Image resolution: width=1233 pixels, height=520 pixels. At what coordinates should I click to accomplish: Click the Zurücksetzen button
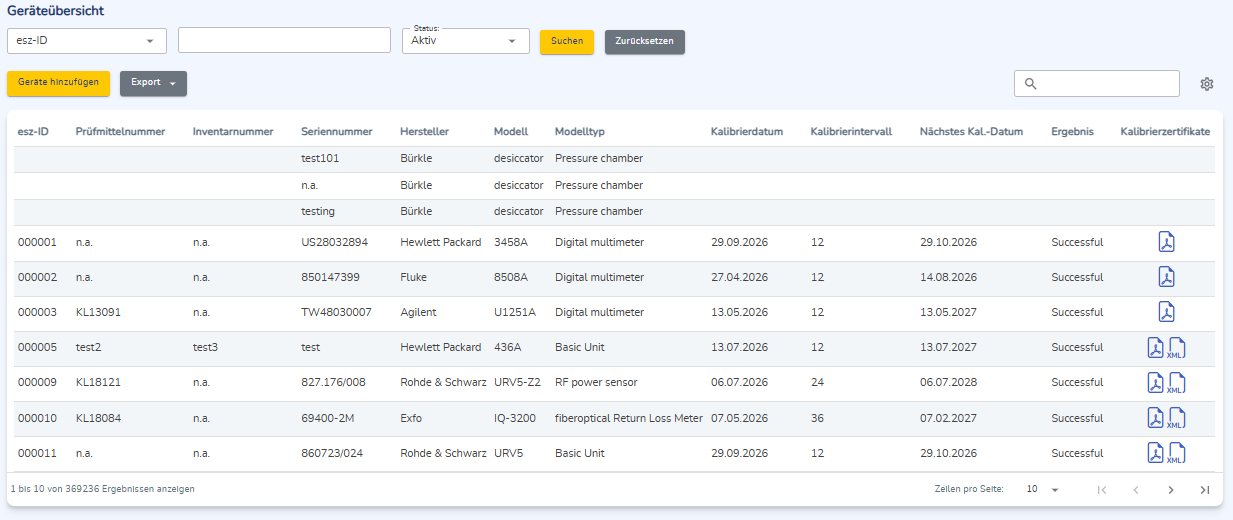click(645, 42)
